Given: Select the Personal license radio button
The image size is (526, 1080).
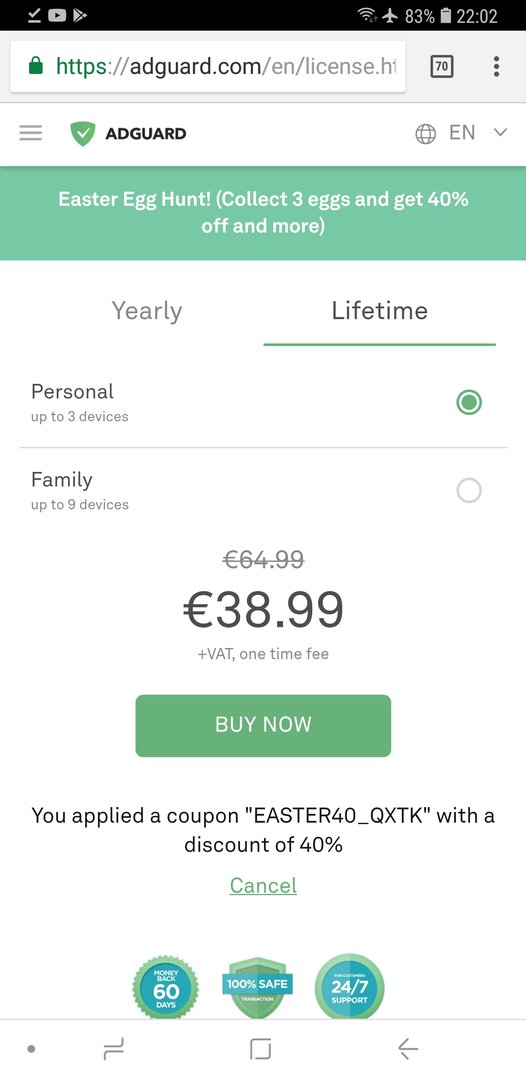Looking at the screenshot, I should [469, 402].
